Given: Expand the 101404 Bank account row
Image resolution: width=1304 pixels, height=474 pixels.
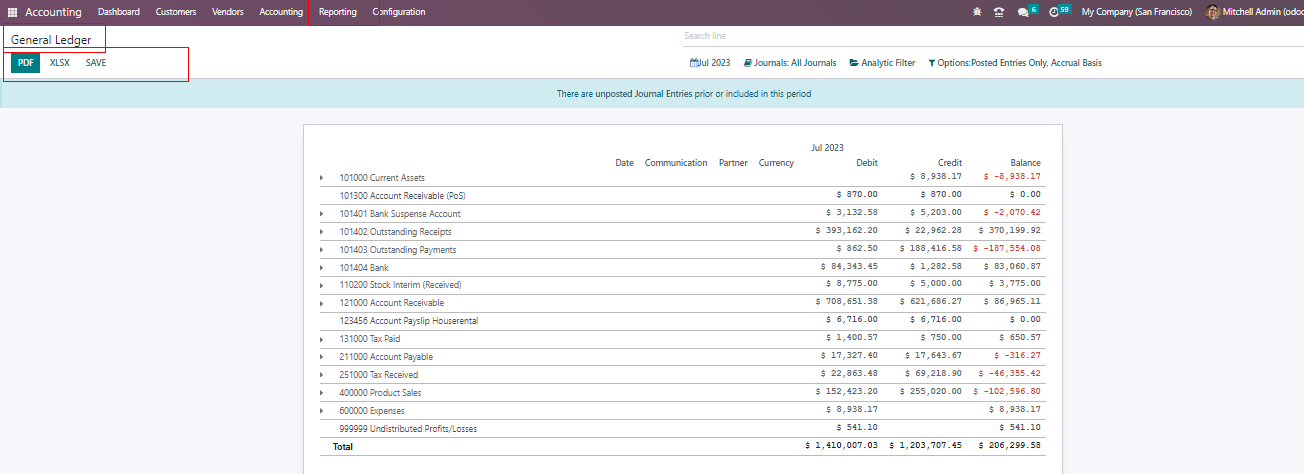Looking at the screenshot, I should (322, 268).
